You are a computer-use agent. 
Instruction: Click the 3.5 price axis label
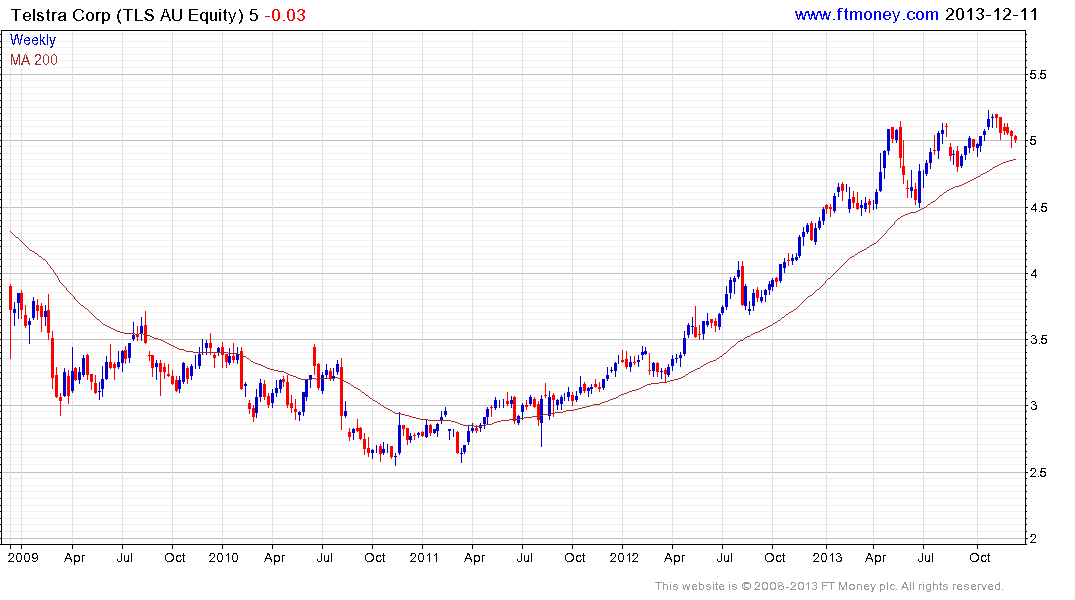[1037, 340]
